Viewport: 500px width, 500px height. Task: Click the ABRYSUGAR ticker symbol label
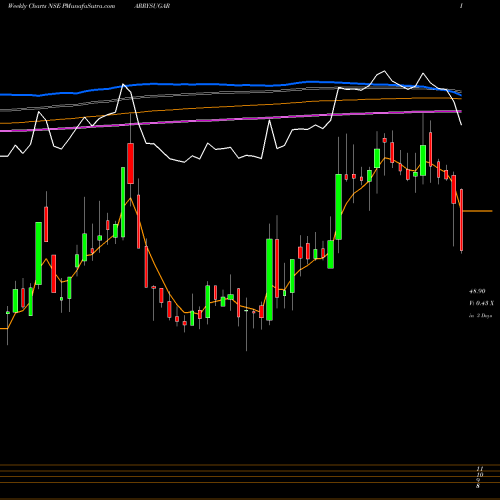pos(152,6)
